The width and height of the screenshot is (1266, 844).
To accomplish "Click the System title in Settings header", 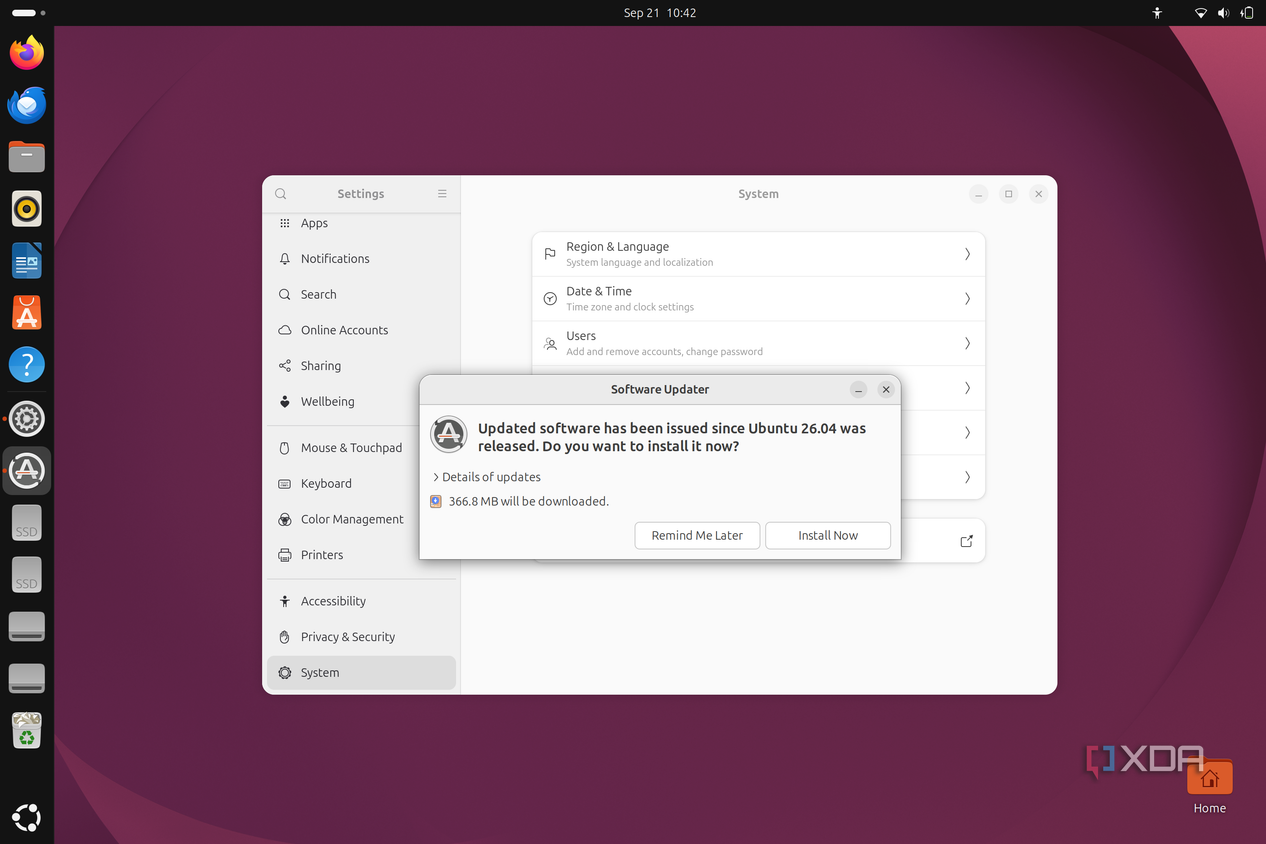I will (x=758, y=194).
